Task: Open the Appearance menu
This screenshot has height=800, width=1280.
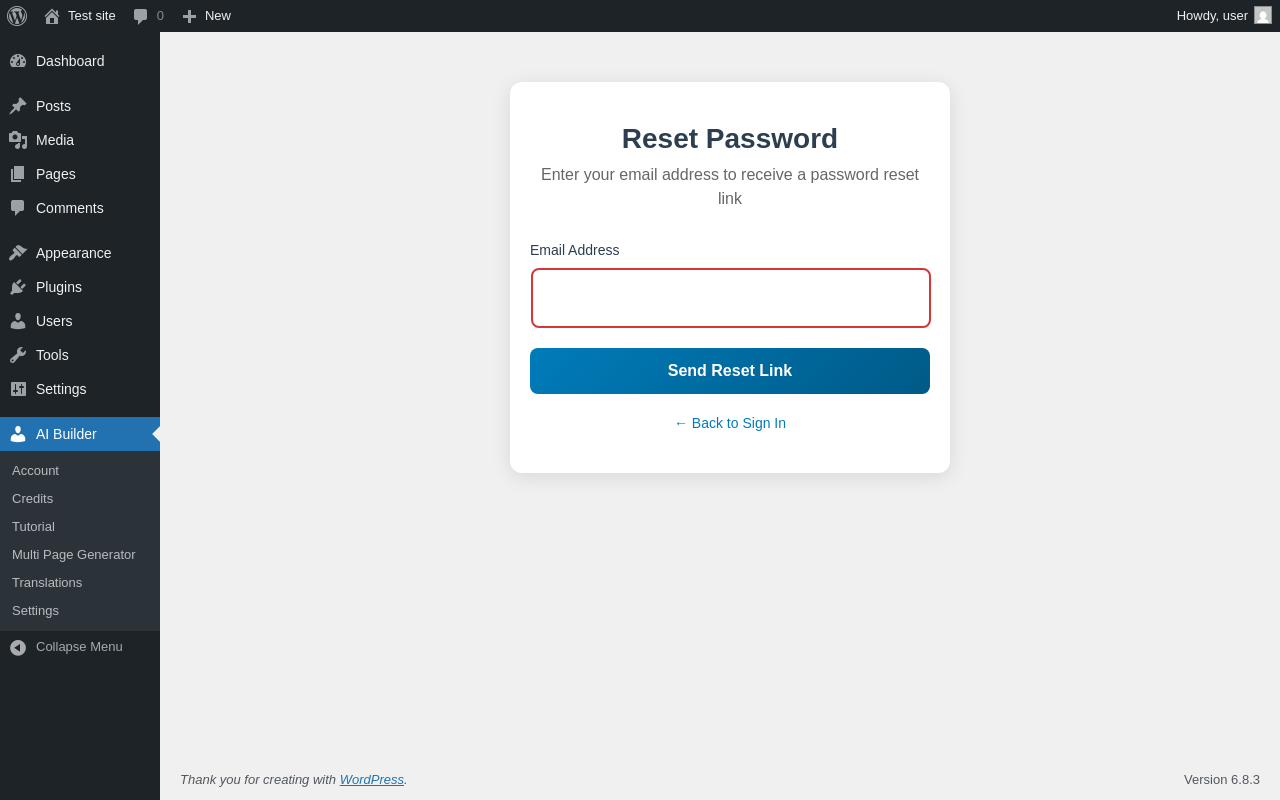Action: [x=73, y=253]
